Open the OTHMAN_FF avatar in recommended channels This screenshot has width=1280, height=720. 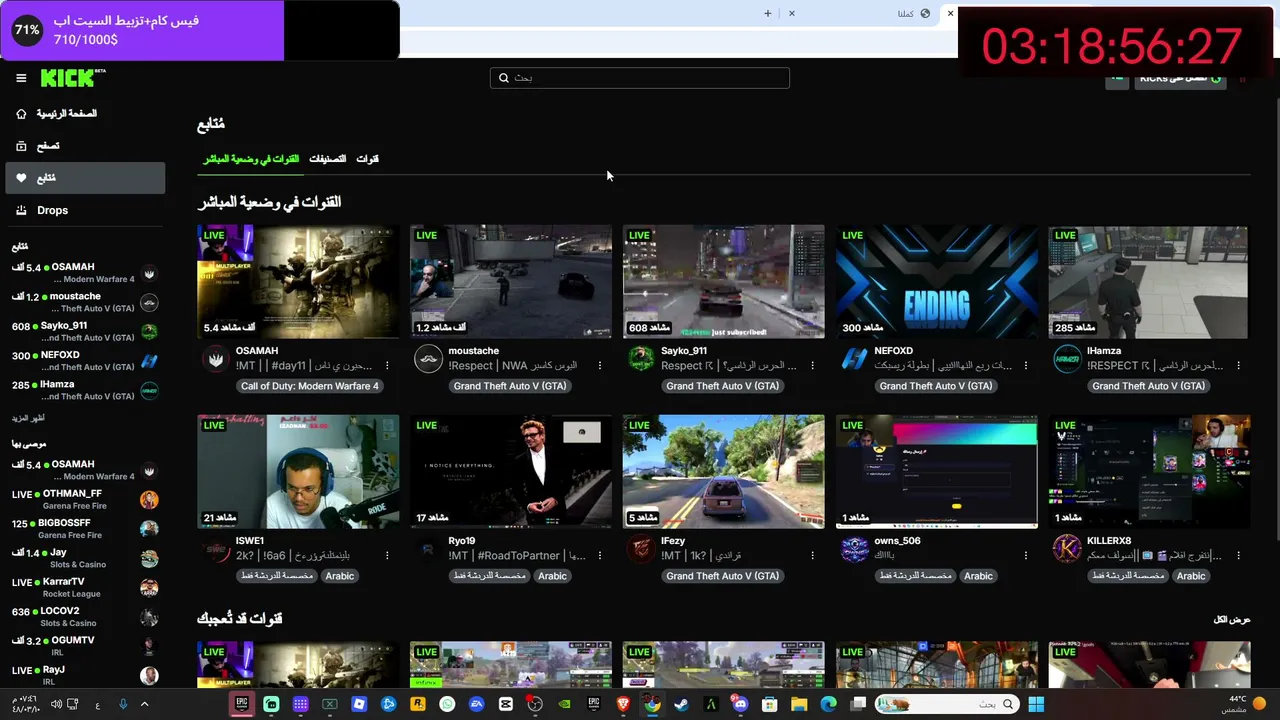click(149, 500)
